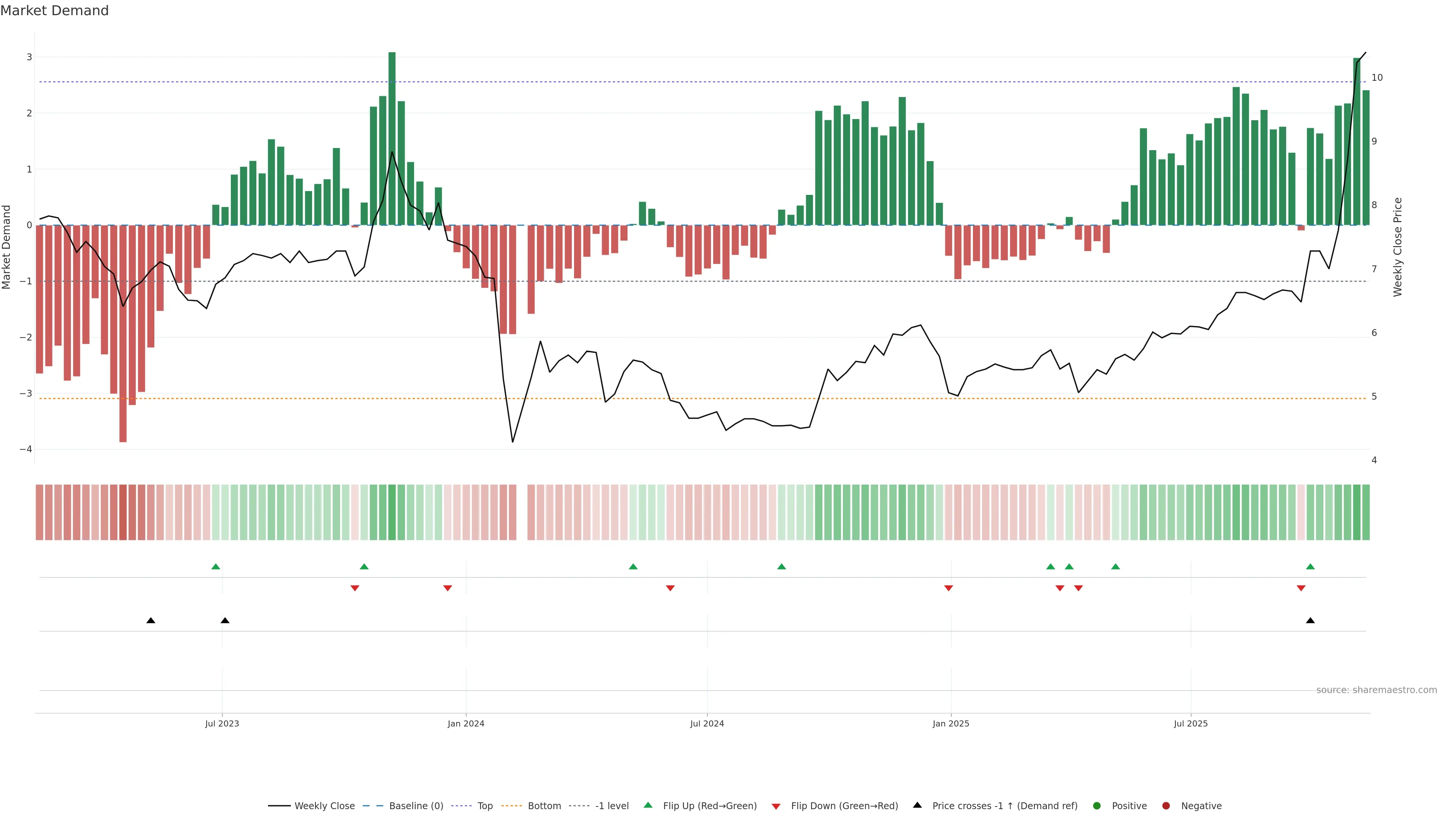This screenshot has height=819, width=1456.
Task: Hide the Top dotted line via legend
Action: 485,805
